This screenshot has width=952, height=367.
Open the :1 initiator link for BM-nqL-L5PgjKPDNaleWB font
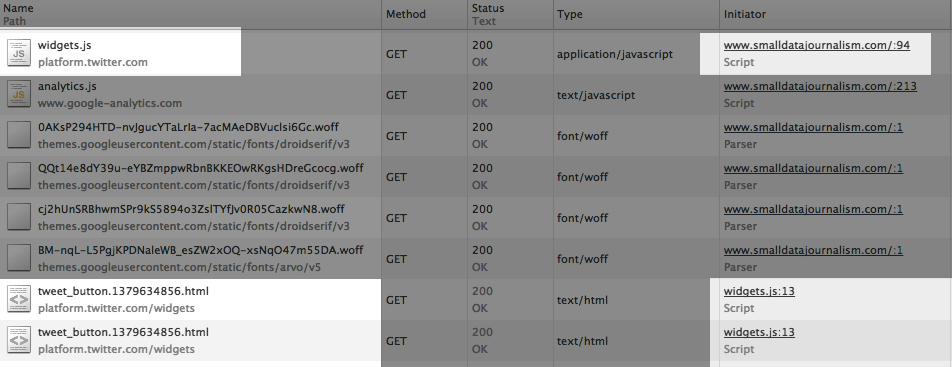click(813, 250)
